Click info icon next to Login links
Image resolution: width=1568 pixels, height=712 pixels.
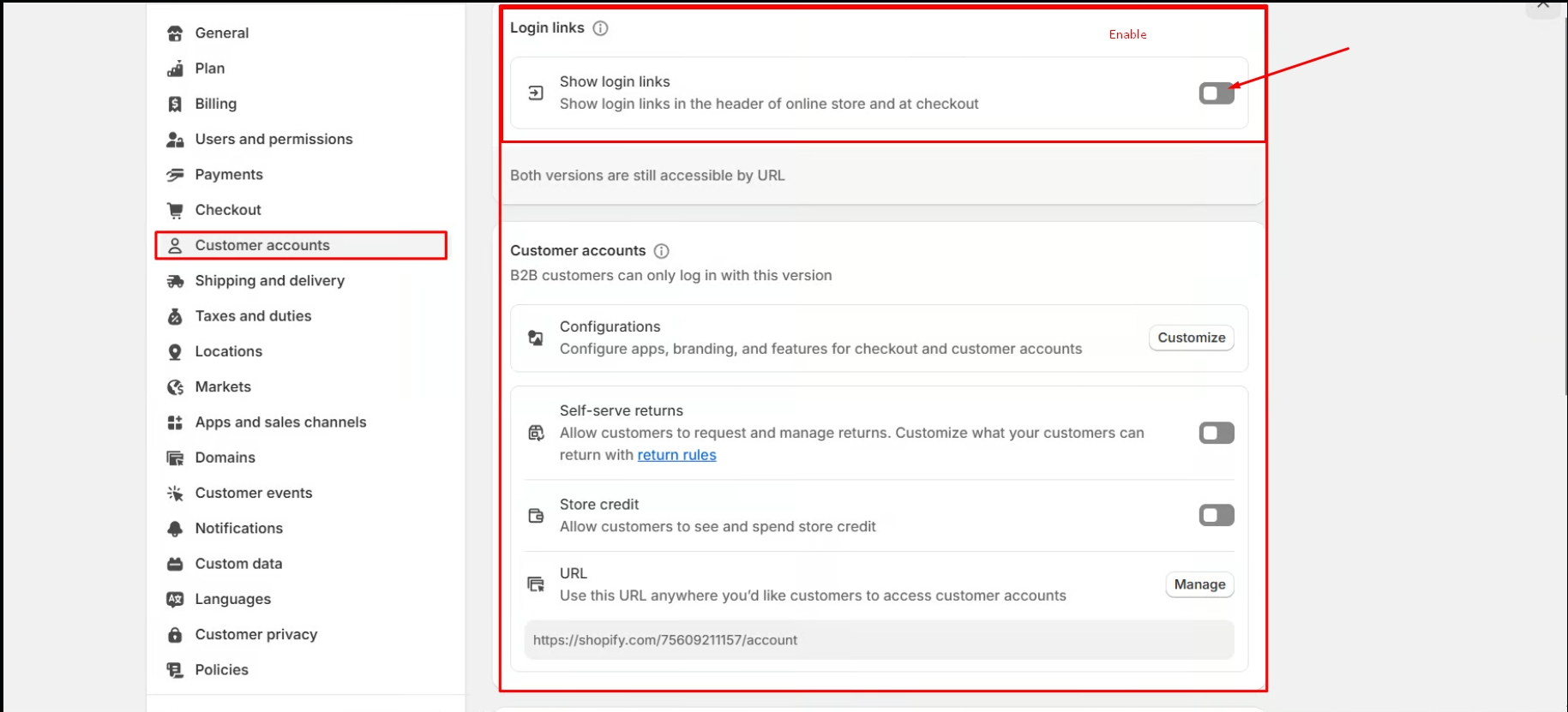[601, 28]
